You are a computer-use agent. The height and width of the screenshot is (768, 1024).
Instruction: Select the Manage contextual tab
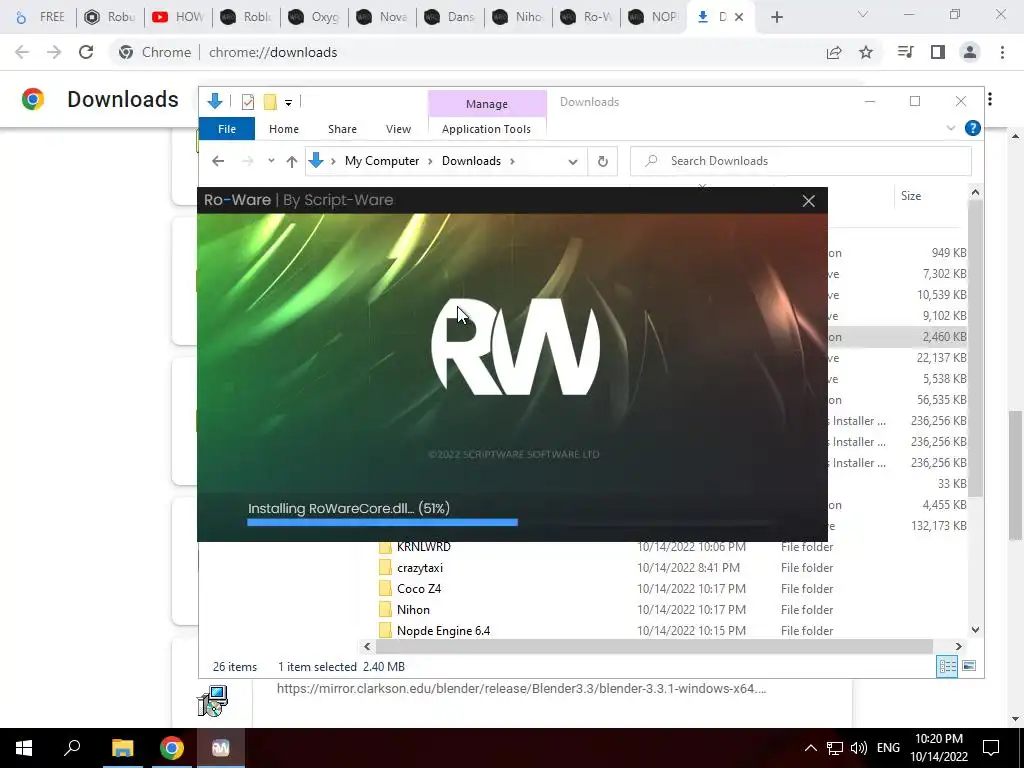tap(487, 104)
